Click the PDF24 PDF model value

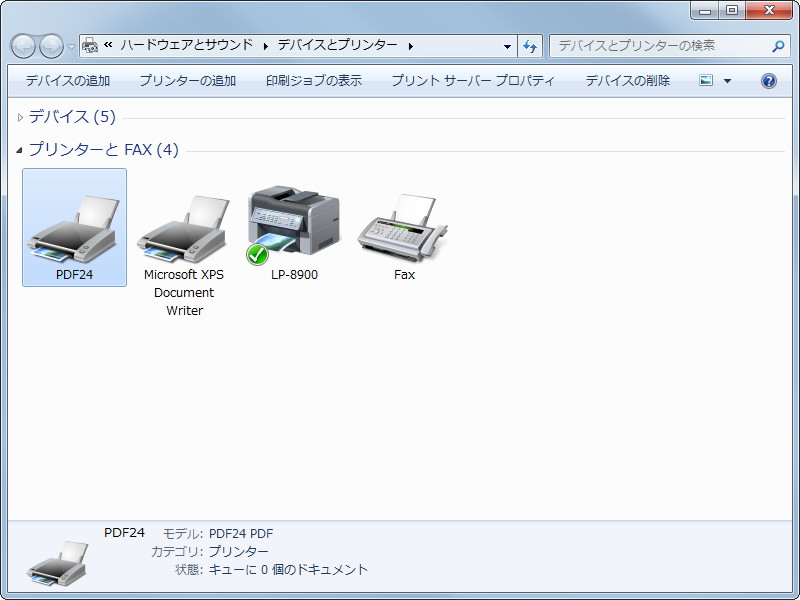pyautogui.click(x=241, y=534)
